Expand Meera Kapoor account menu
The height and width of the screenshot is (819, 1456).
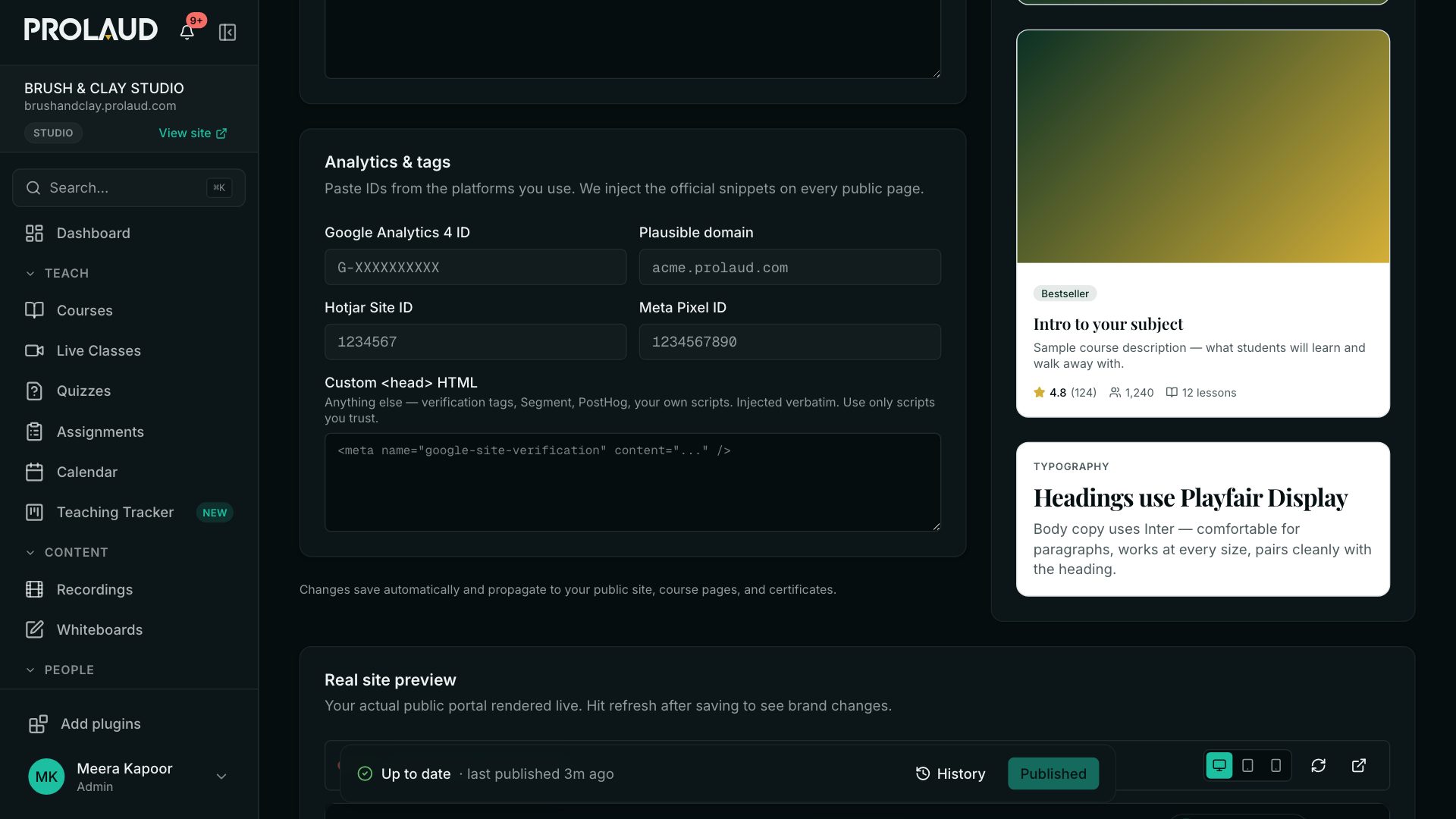point(221,777)
